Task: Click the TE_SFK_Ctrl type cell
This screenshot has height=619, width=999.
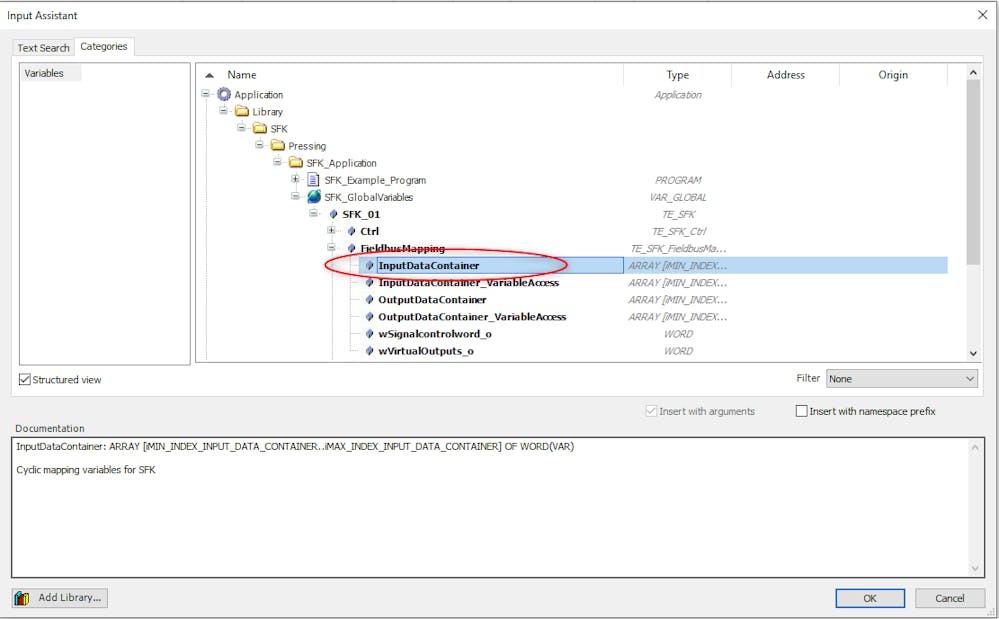Action: tap(679, 232)
